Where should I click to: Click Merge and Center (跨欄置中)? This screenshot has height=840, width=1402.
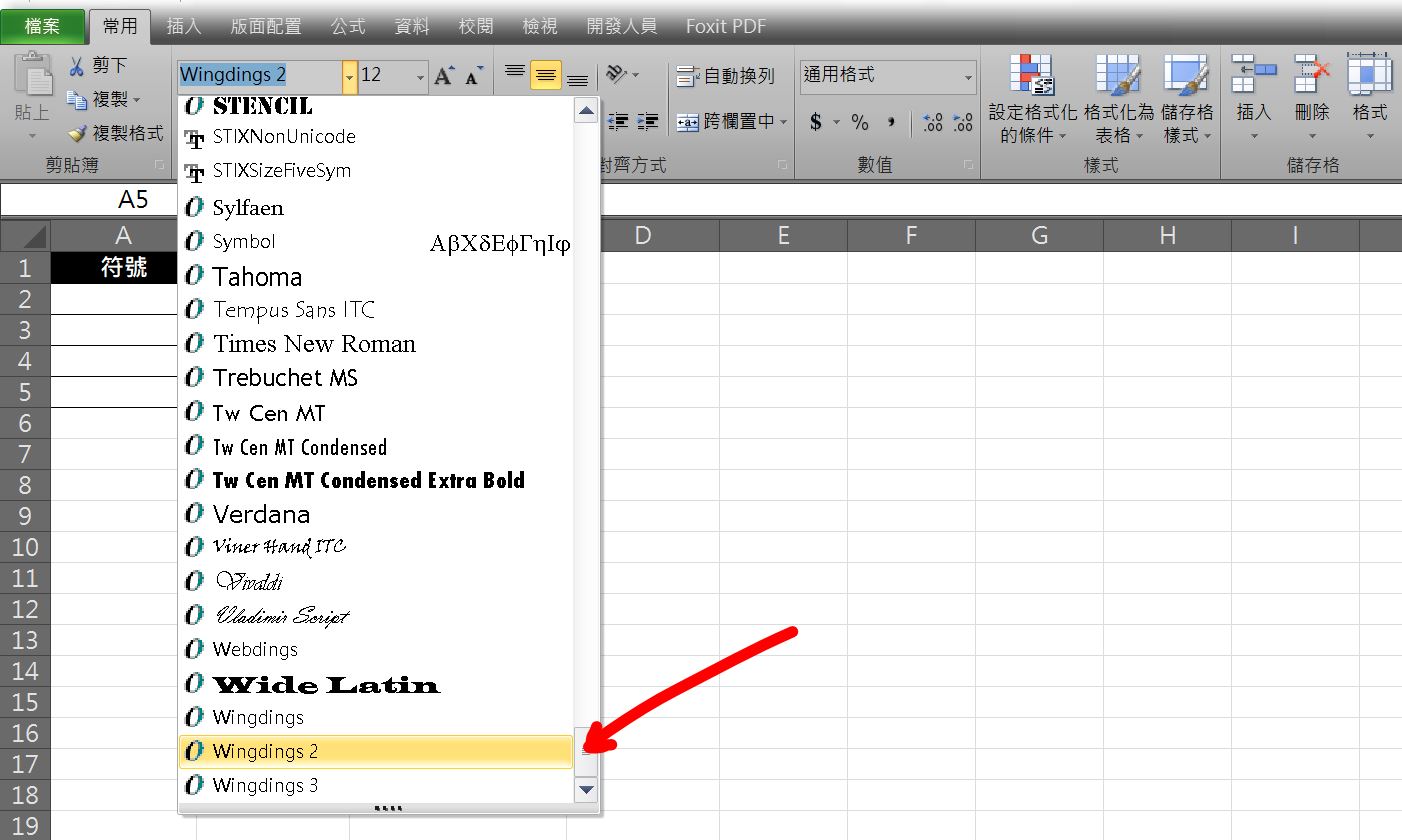coord(726,121)
